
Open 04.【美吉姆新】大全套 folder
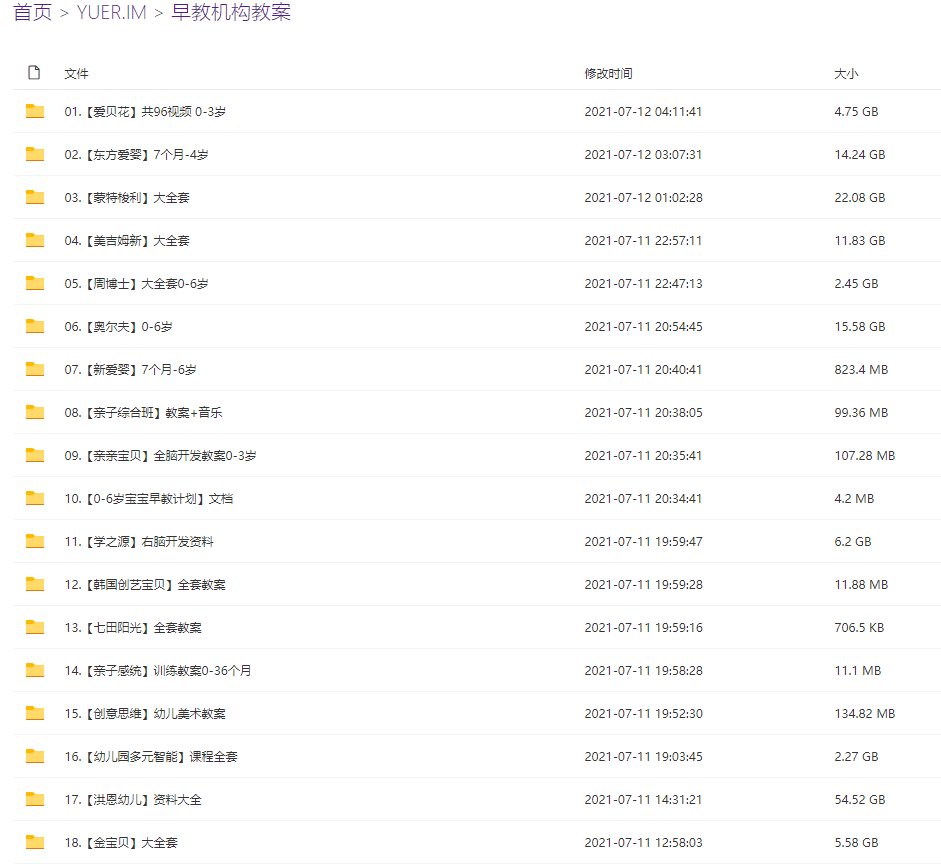tap(127, 241)
